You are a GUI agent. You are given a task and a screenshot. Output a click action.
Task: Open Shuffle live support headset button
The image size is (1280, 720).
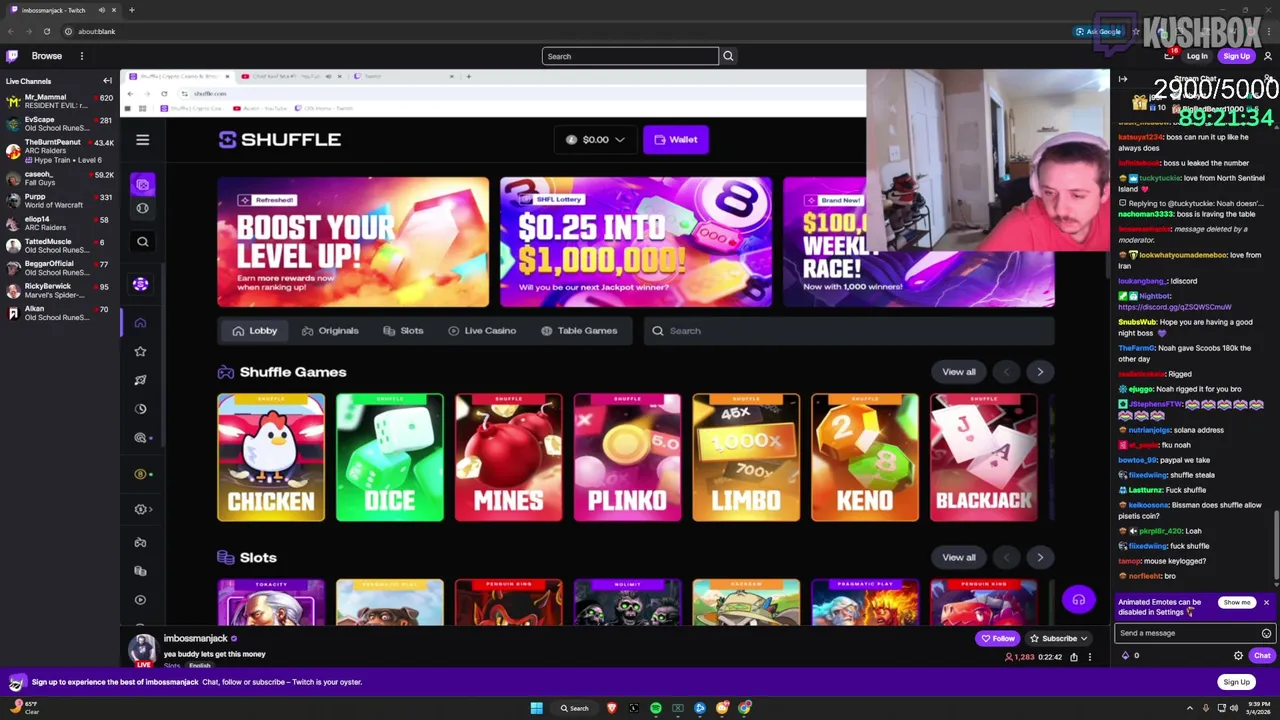(x=1078, y=600)
